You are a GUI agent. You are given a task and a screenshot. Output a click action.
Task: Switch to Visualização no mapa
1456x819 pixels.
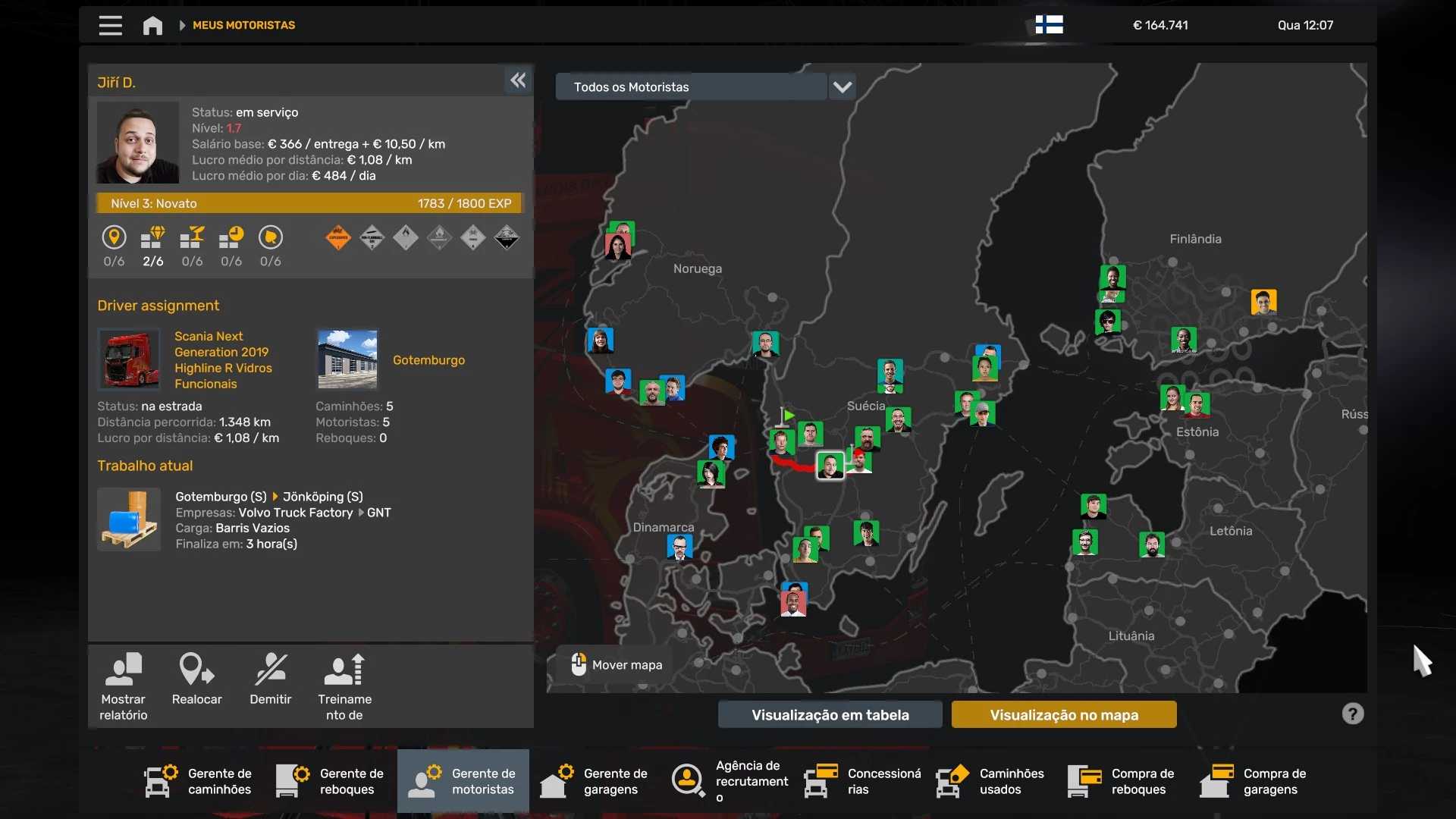(x=1063, y=714)
